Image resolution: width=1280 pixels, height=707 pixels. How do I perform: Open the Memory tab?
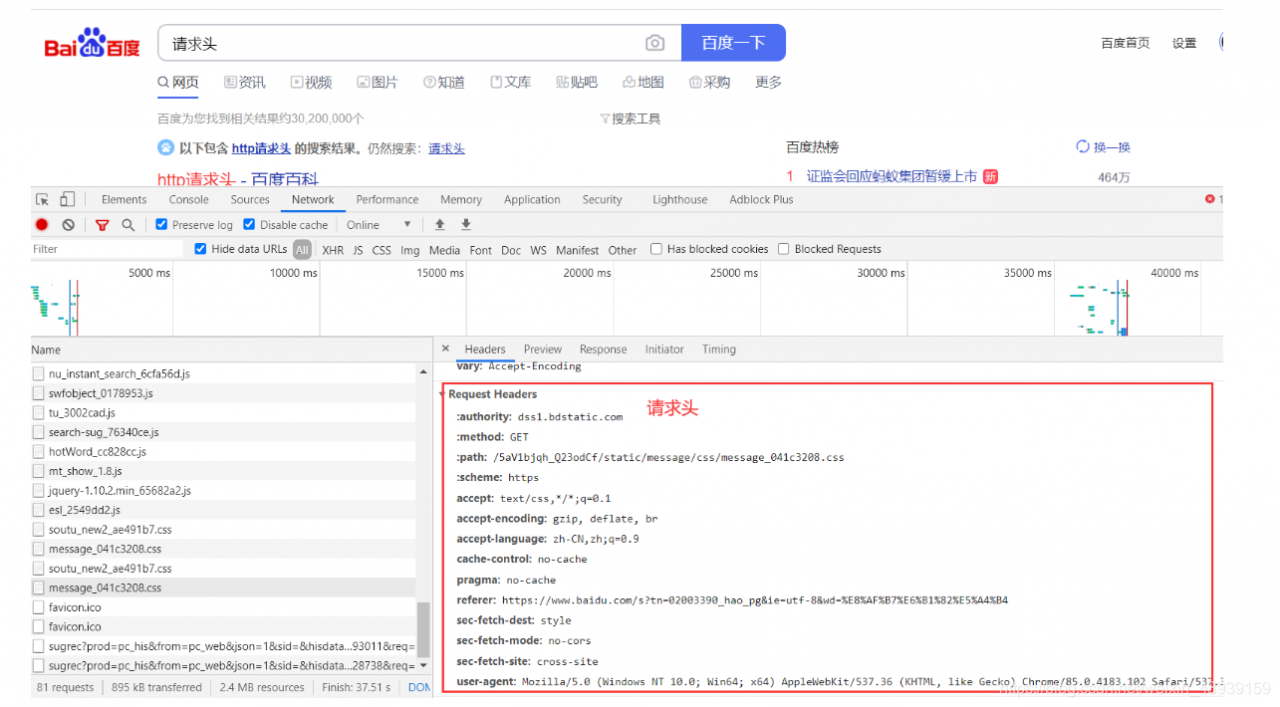pos(461,200)
